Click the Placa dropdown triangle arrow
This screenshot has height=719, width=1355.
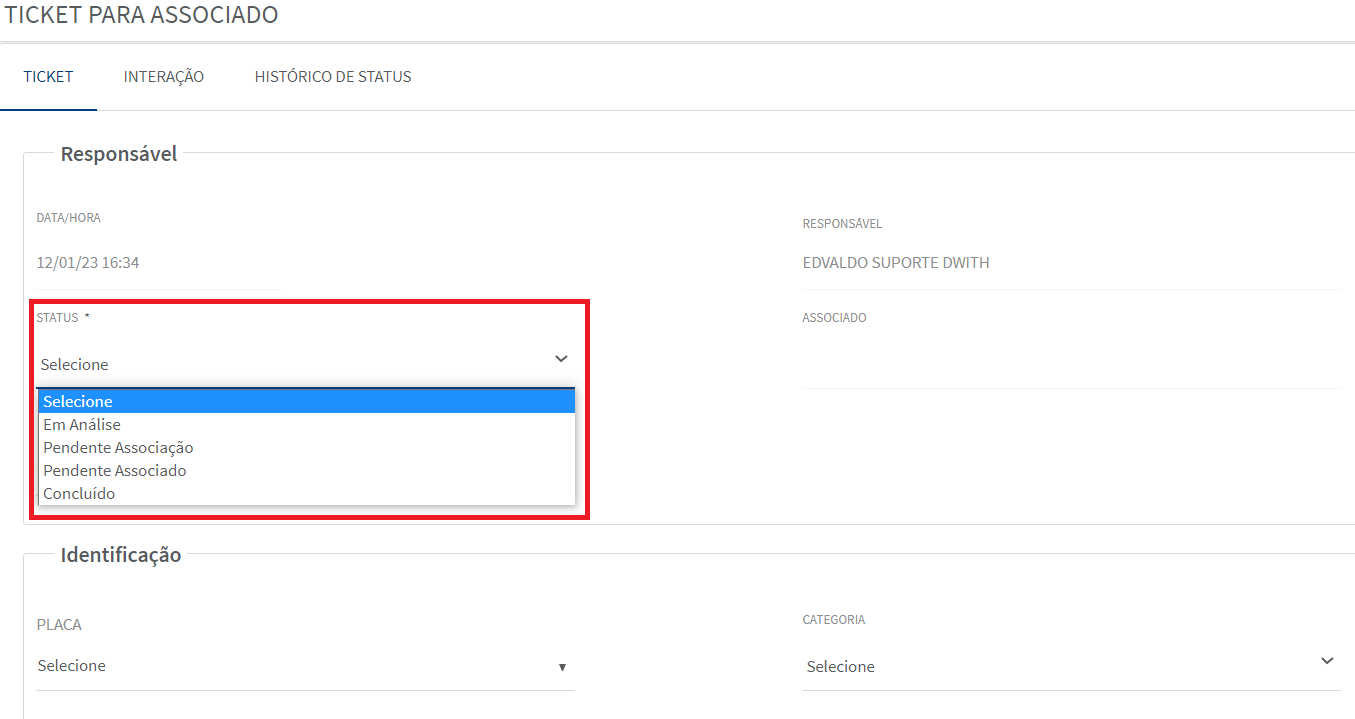562,667
